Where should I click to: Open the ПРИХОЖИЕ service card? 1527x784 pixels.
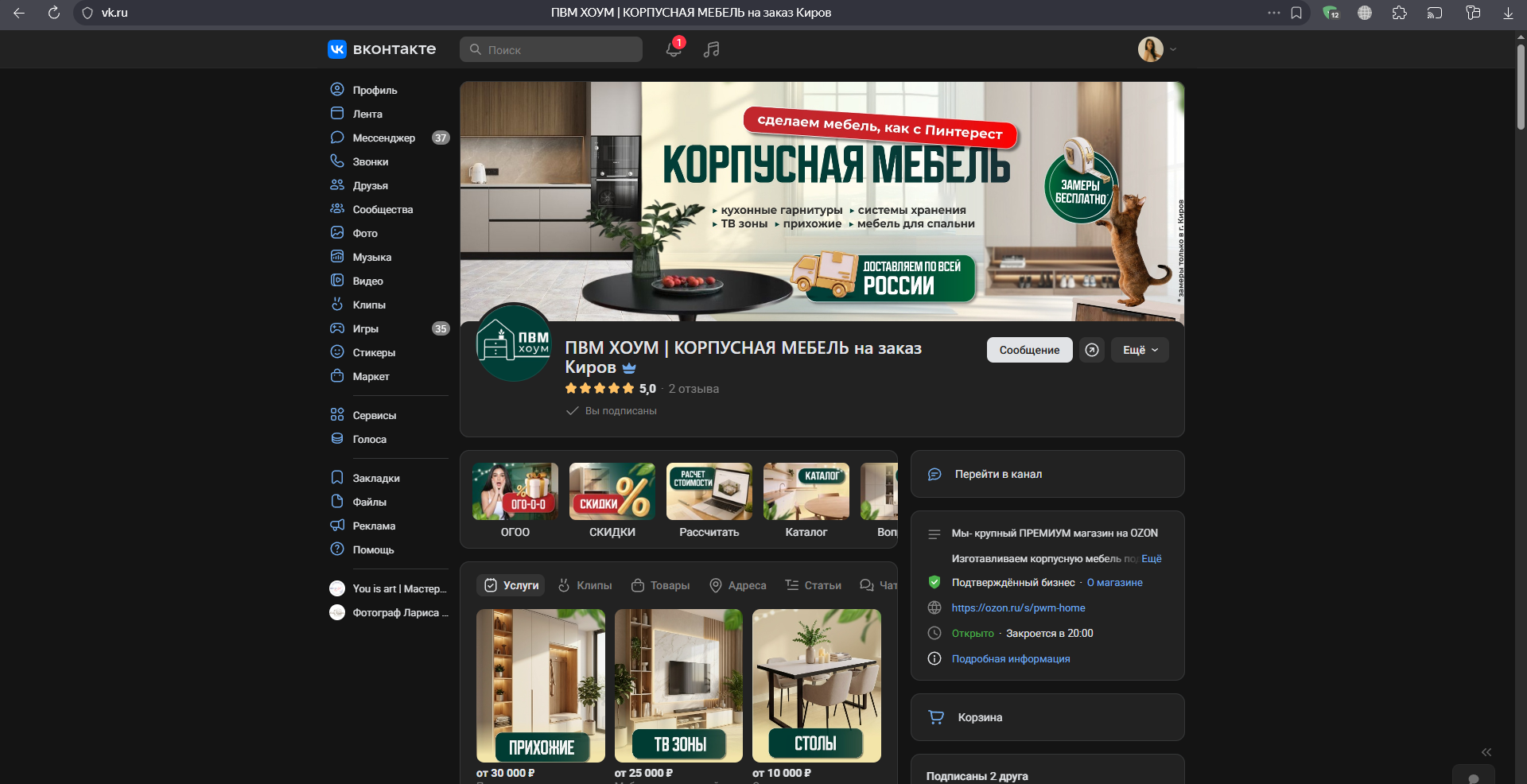click(541, 686)
